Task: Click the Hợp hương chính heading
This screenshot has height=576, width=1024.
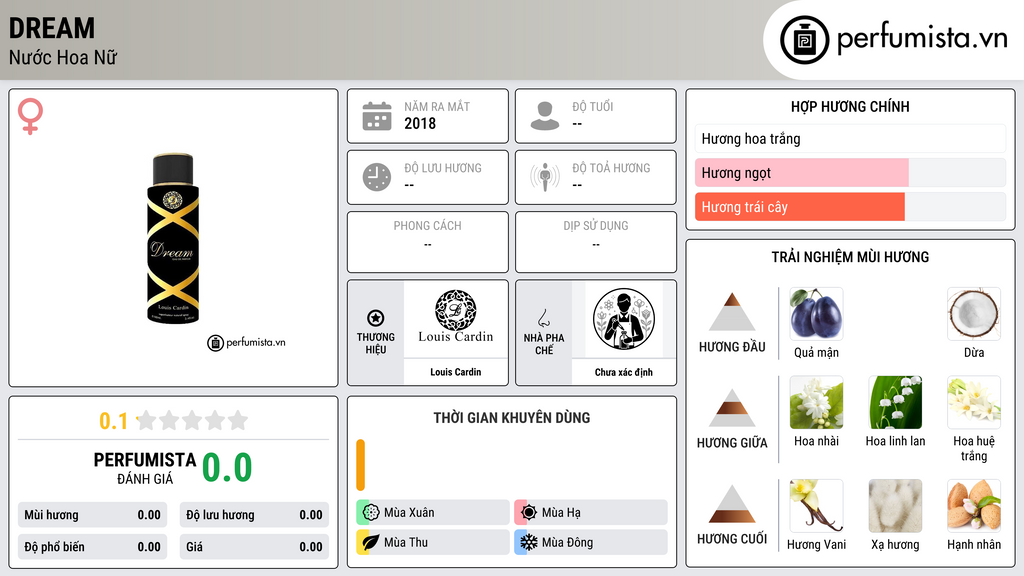Action: 850,106
